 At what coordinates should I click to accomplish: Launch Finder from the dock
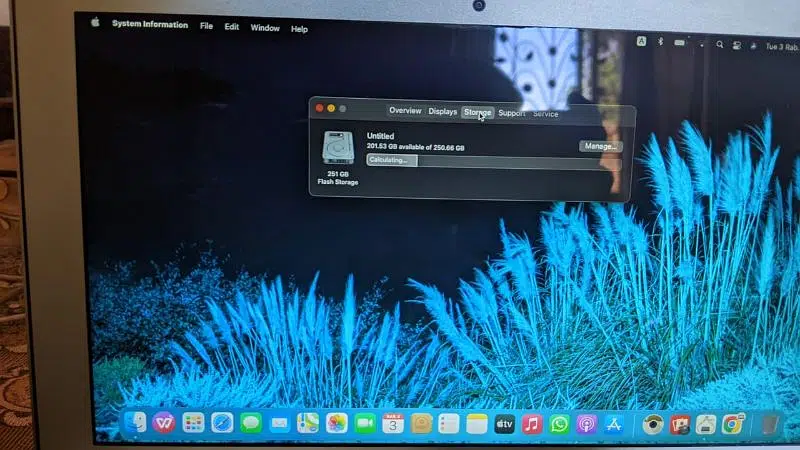pos(135,422)
